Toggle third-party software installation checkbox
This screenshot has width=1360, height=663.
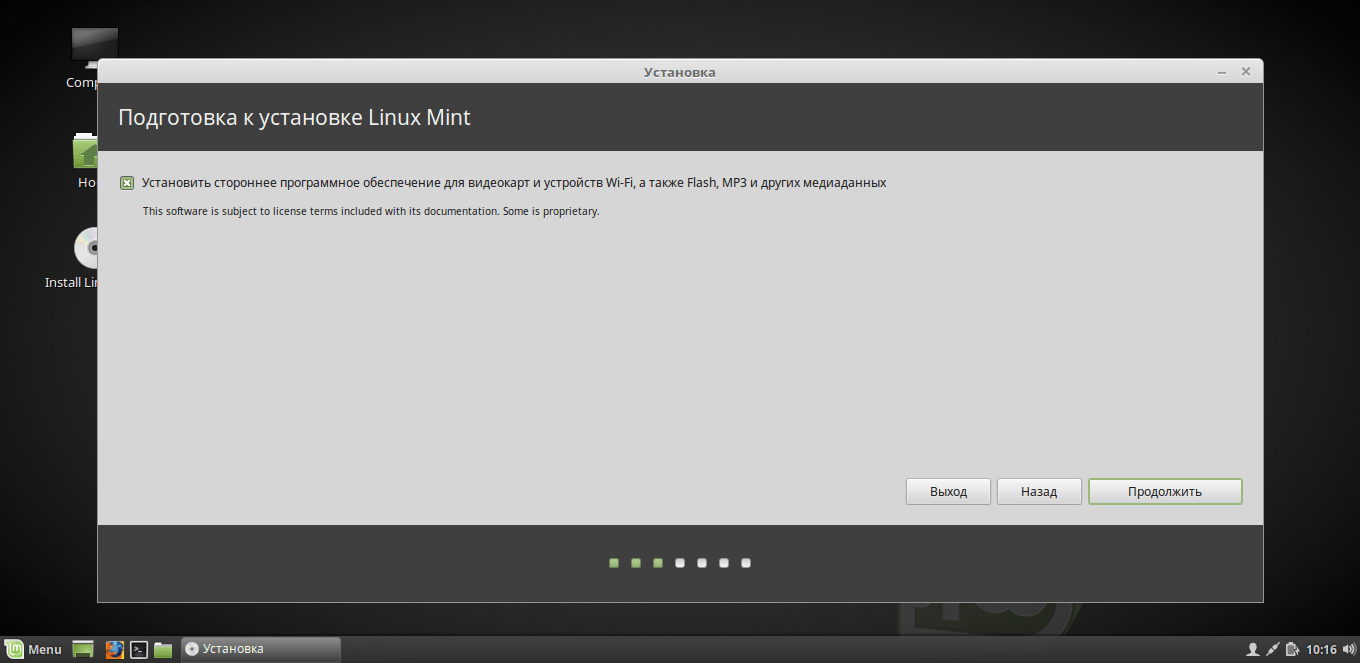pos(127,183)
